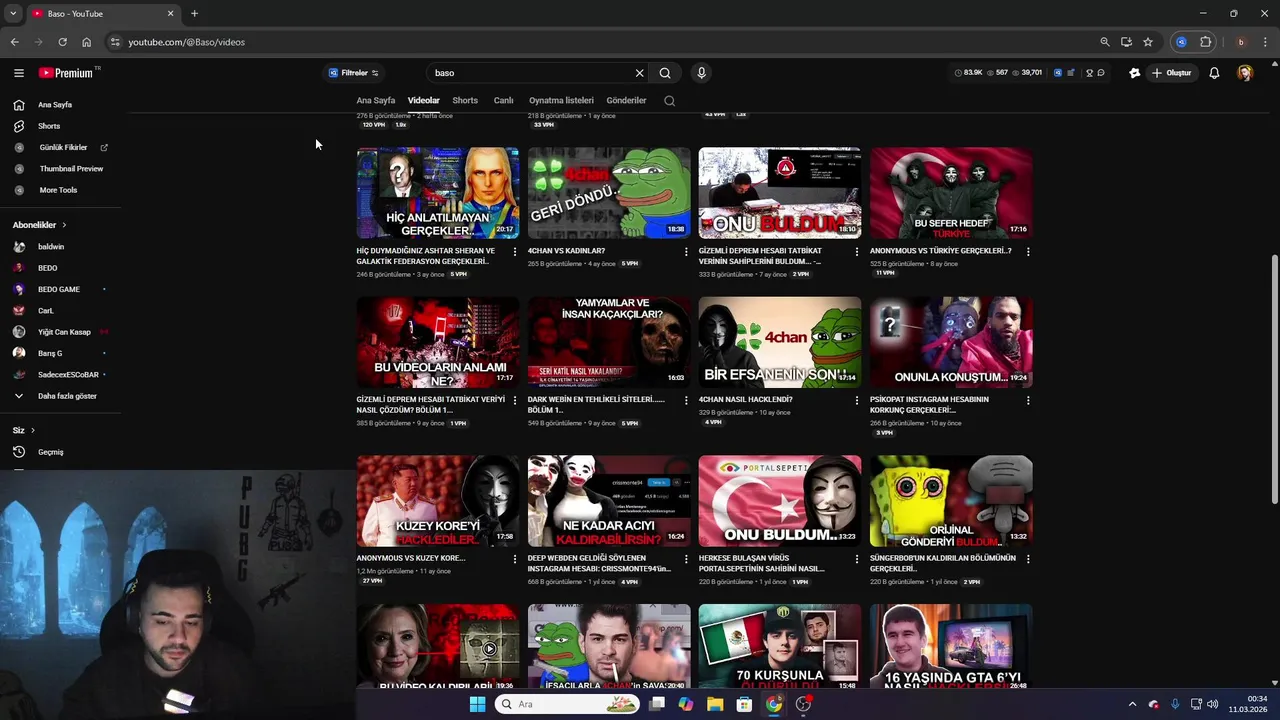The image size is (1280, 720).
Task: Expand the Siz section chevron
Action: (32, 430)
